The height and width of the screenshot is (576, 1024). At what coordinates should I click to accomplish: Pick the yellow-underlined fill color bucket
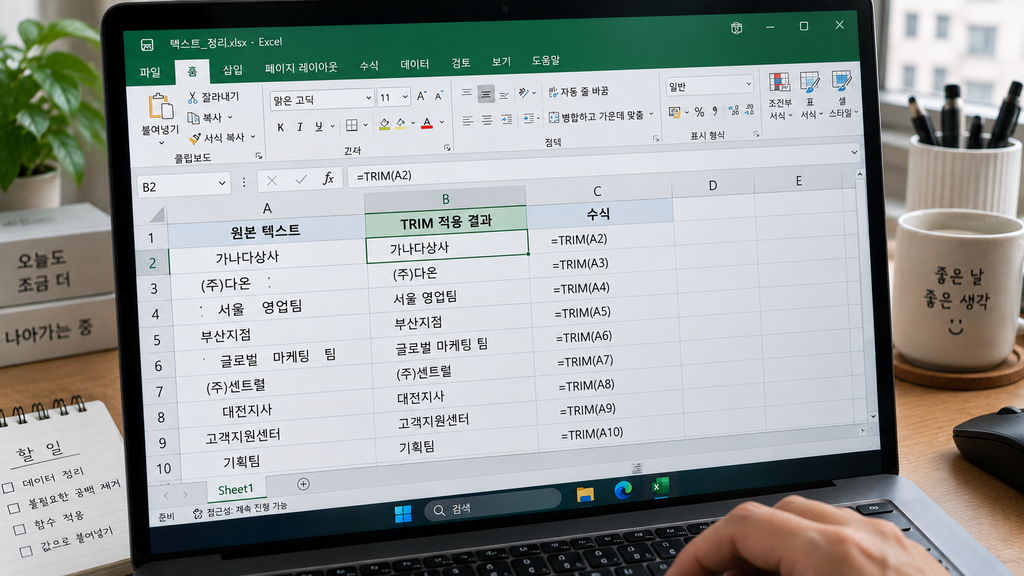pos(400,123)
